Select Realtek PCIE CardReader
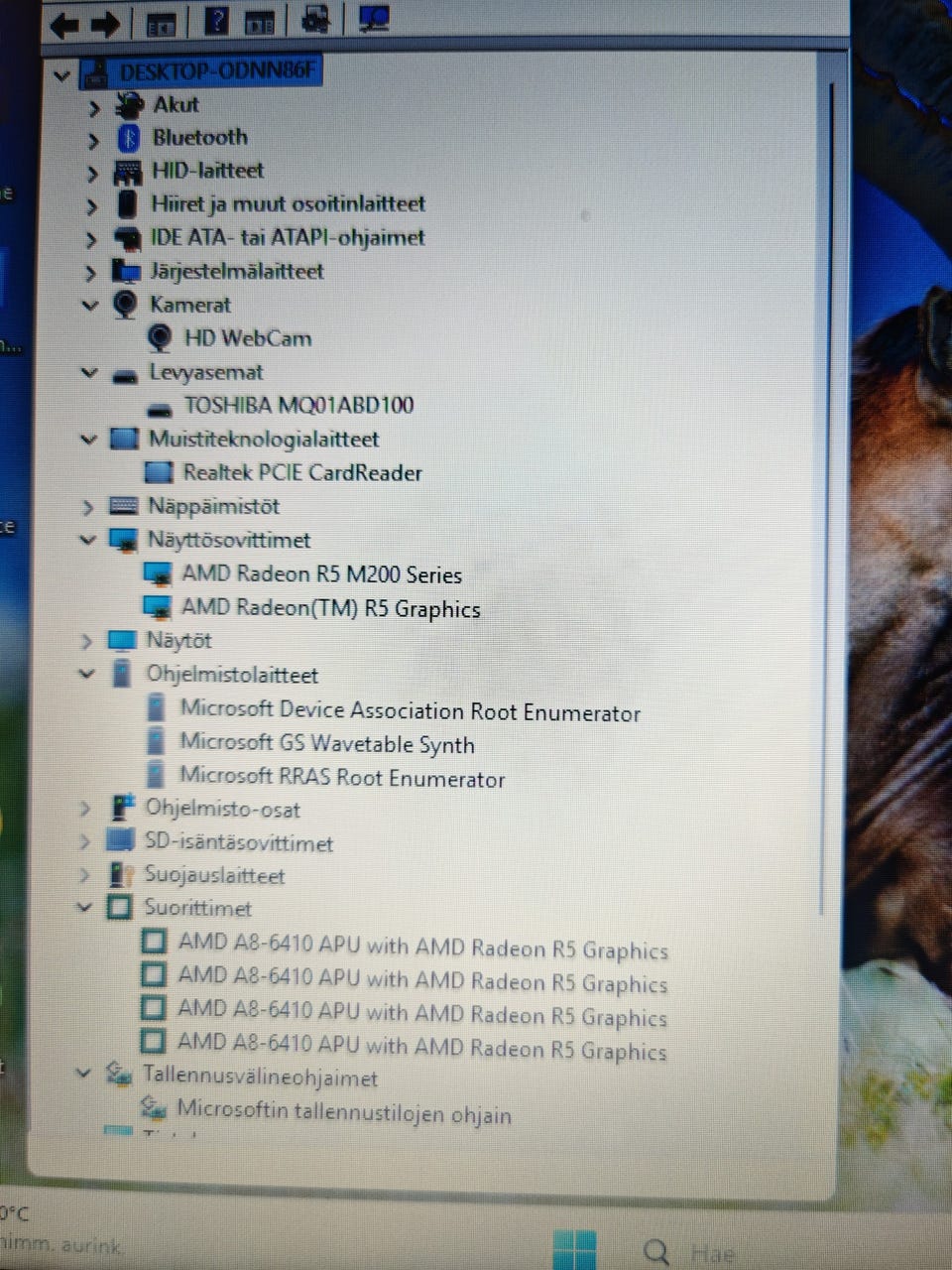This screenshot has width=952, height=1270. (302, 472)
